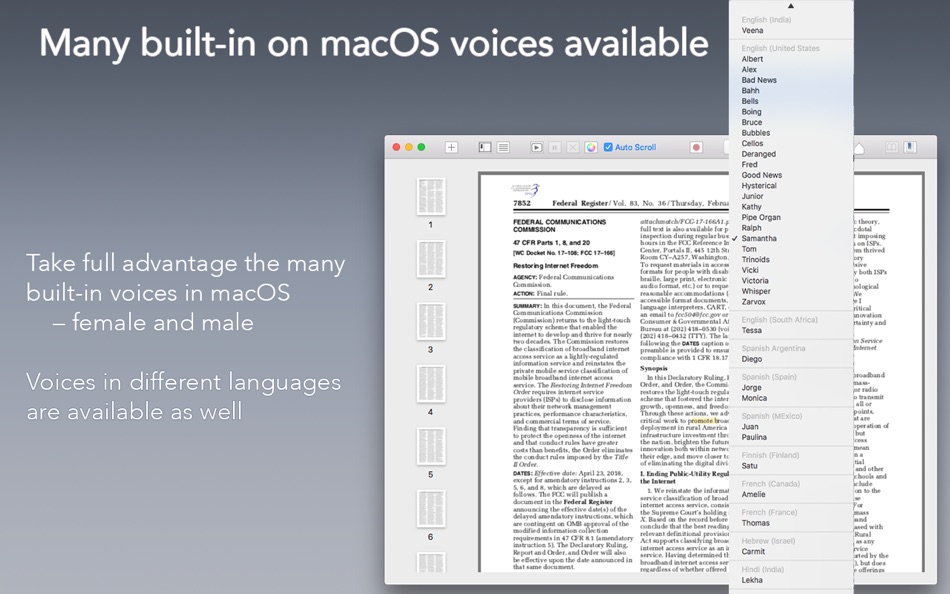Pause speech with the pause button
The width and height of the screenshot is (950, 594).
(554, 147)
